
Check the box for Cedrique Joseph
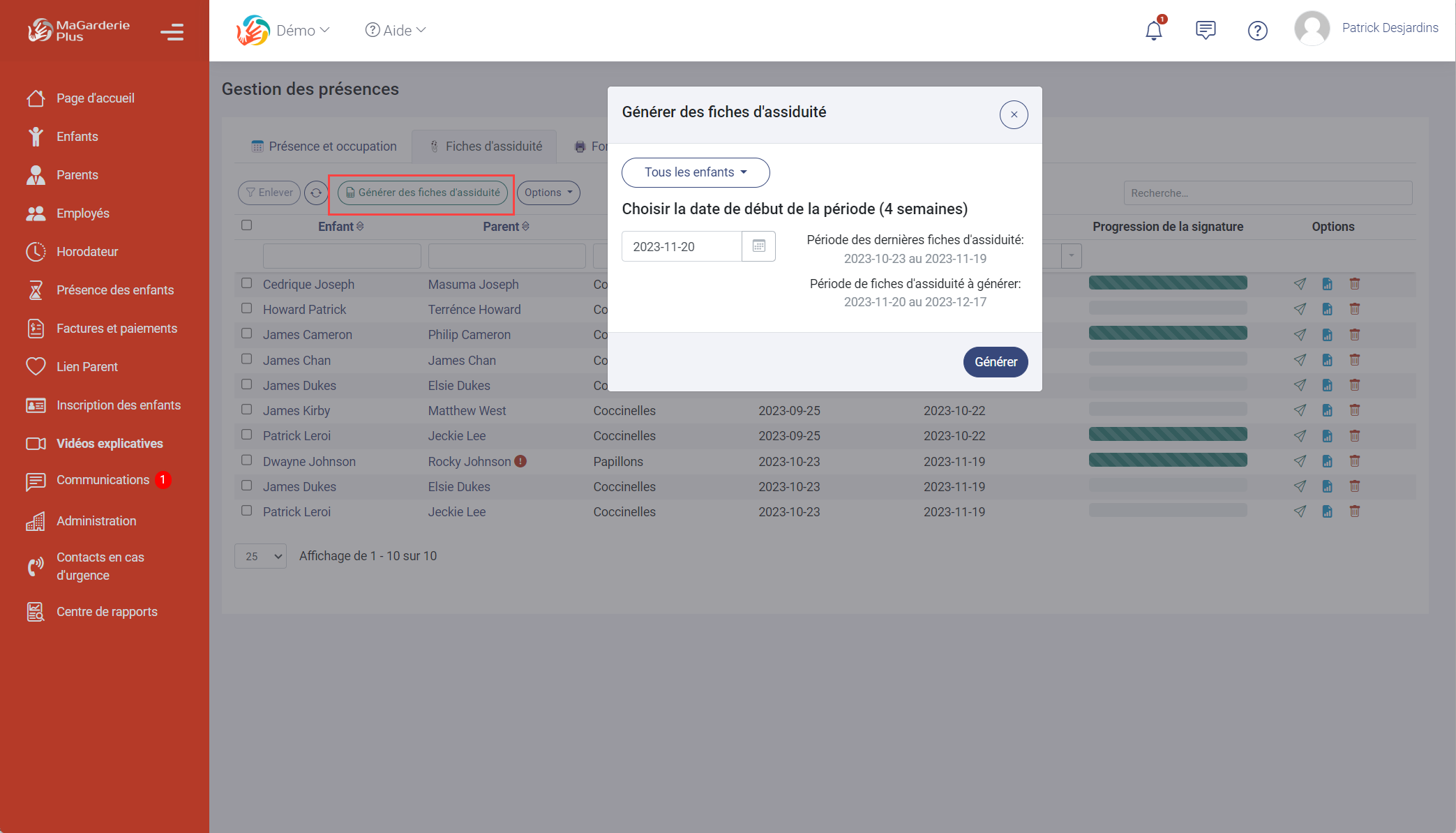point(247,283)
